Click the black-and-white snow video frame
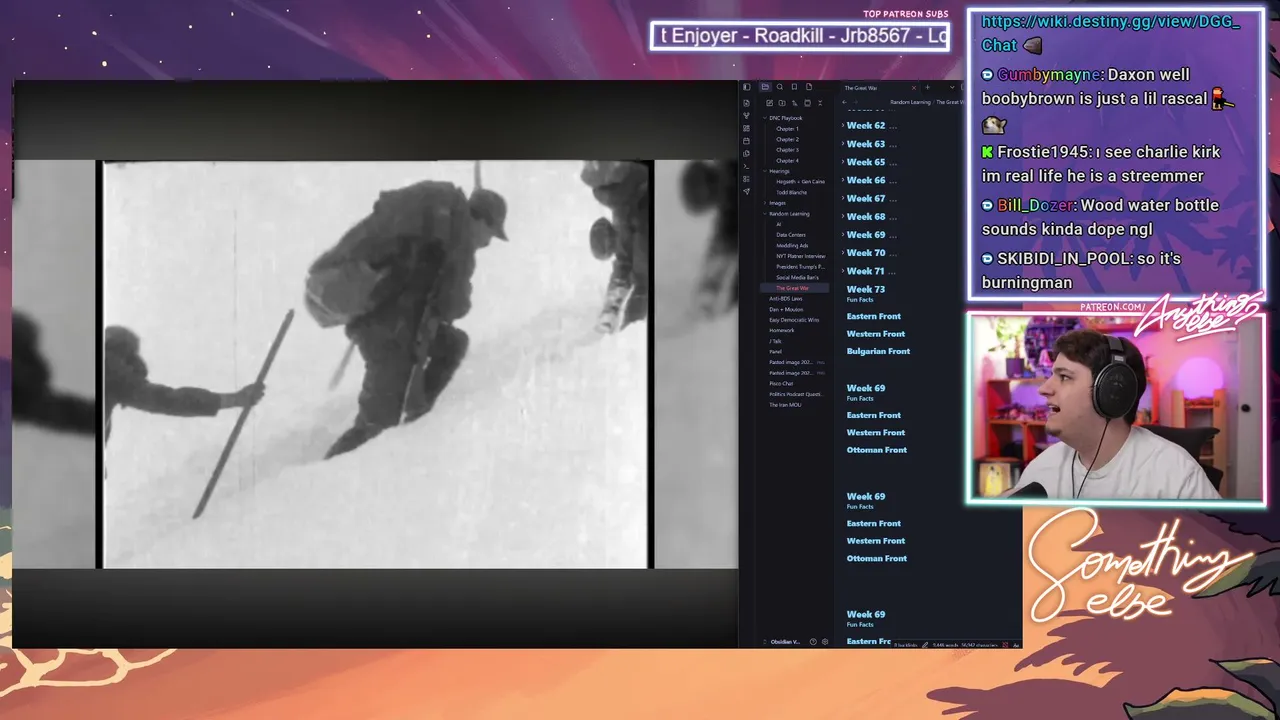 point(375,364)
